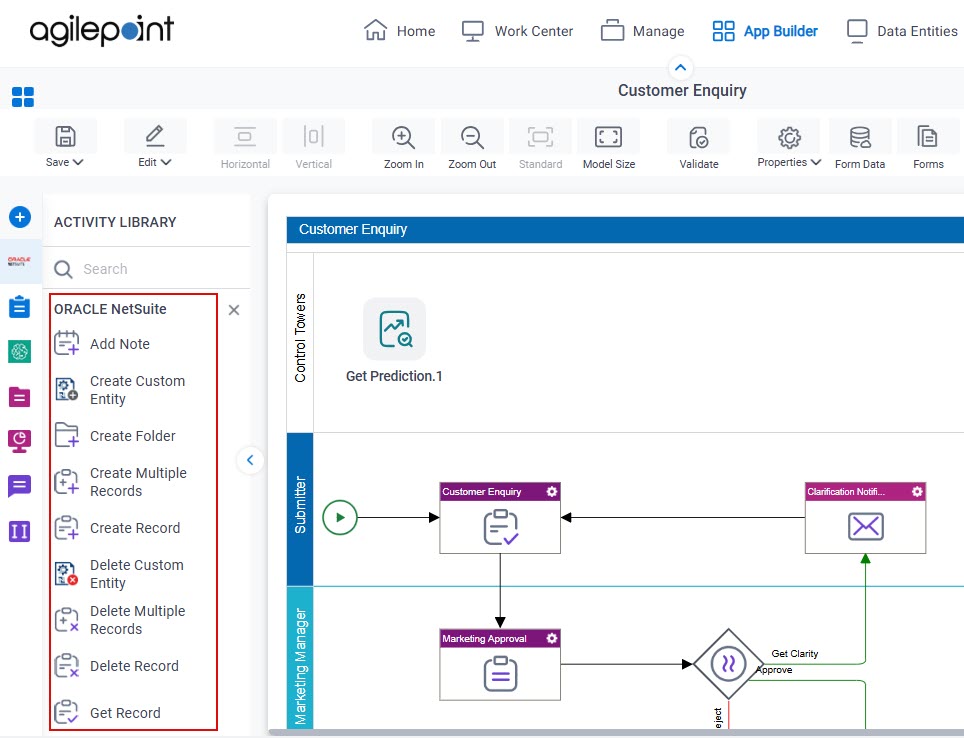Image resolution: width=964 pixels, height=738 pixels.
Task: Expand the Edit dropdown arrow
Action: tap(166, 162)
